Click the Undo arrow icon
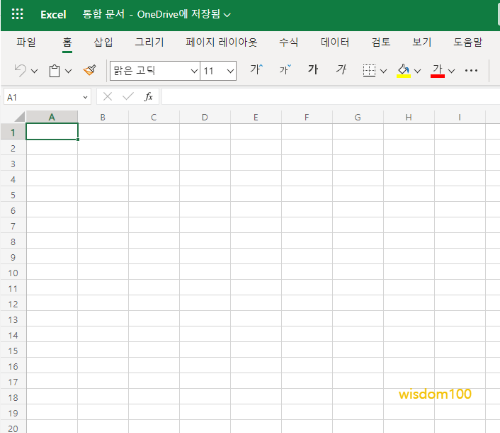This screenshot has height=433, width=500. pyautogui.click(x=20, y=71)
